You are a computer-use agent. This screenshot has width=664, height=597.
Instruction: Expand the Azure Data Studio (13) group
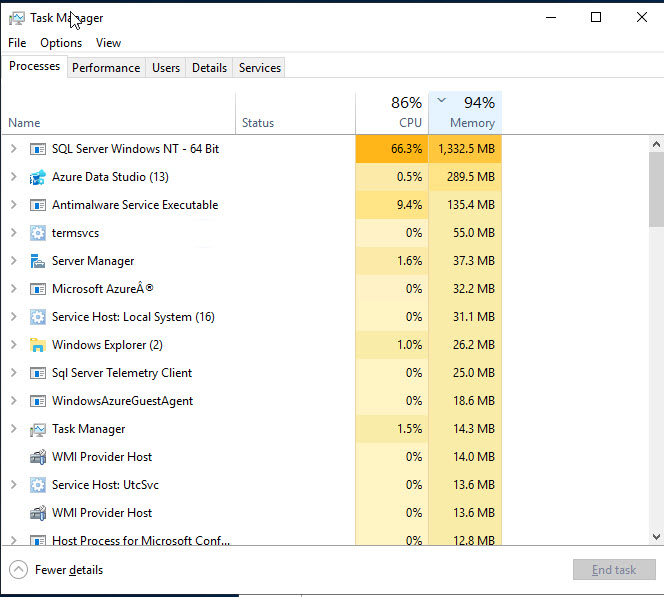(13, 177)
